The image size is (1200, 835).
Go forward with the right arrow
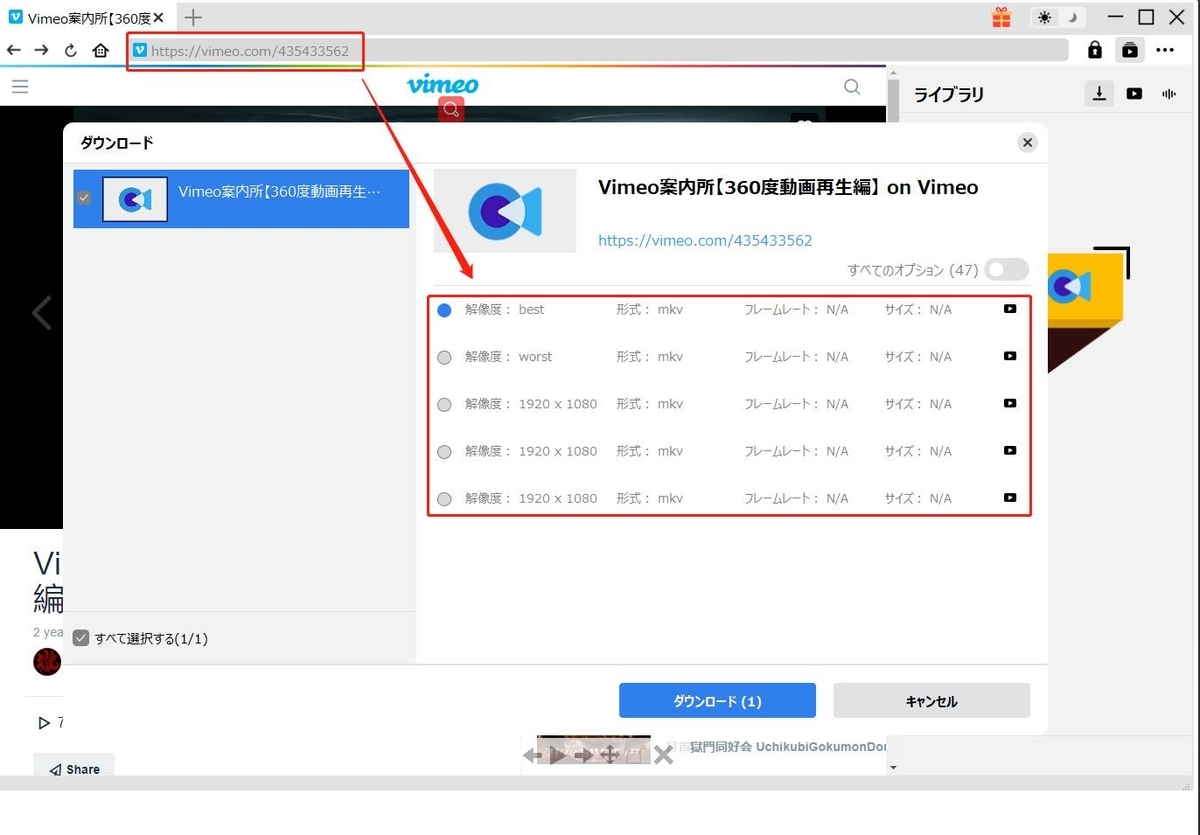pyautogui.click(x=41, y=50)
